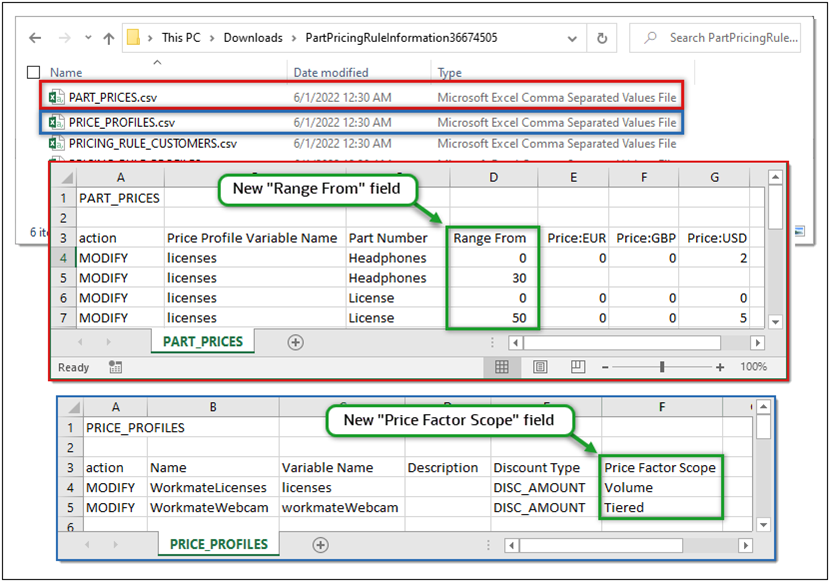830x582 pixels.
Task: Click the Part Number header cell
Action: coord(398,238)
